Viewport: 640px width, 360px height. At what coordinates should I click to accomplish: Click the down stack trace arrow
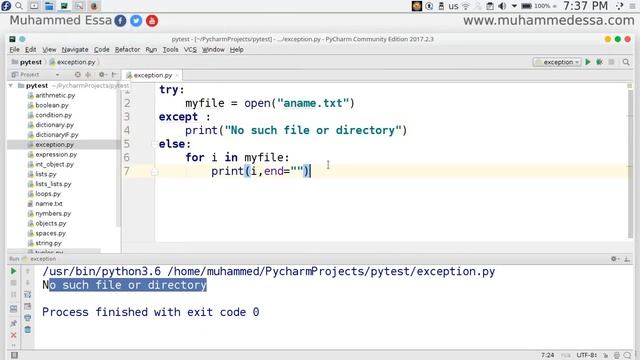click(28, 282)
